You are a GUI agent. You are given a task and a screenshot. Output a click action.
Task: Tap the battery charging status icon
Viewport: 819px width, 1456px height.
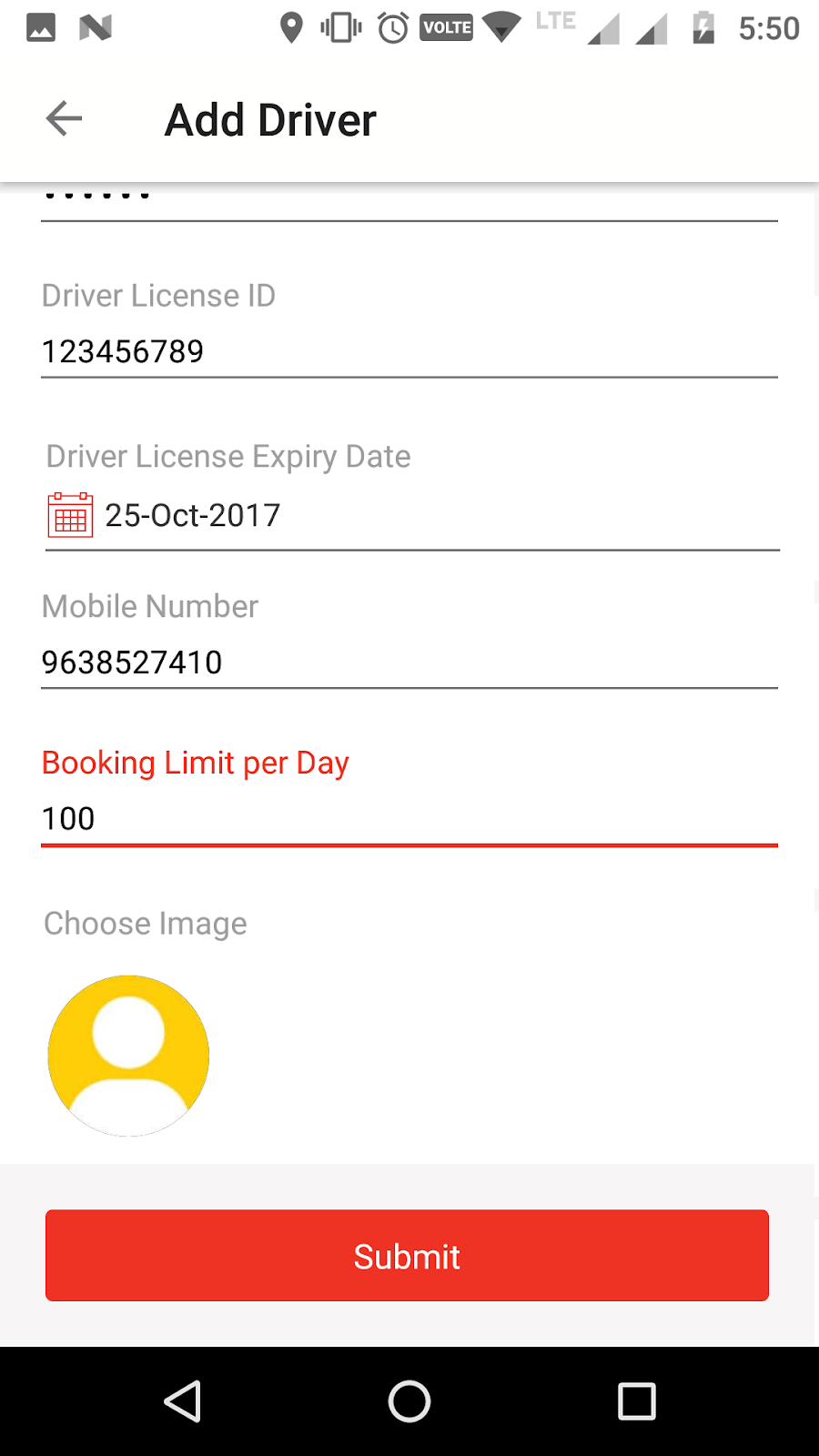pyautogui.click(x=703, y=27)
